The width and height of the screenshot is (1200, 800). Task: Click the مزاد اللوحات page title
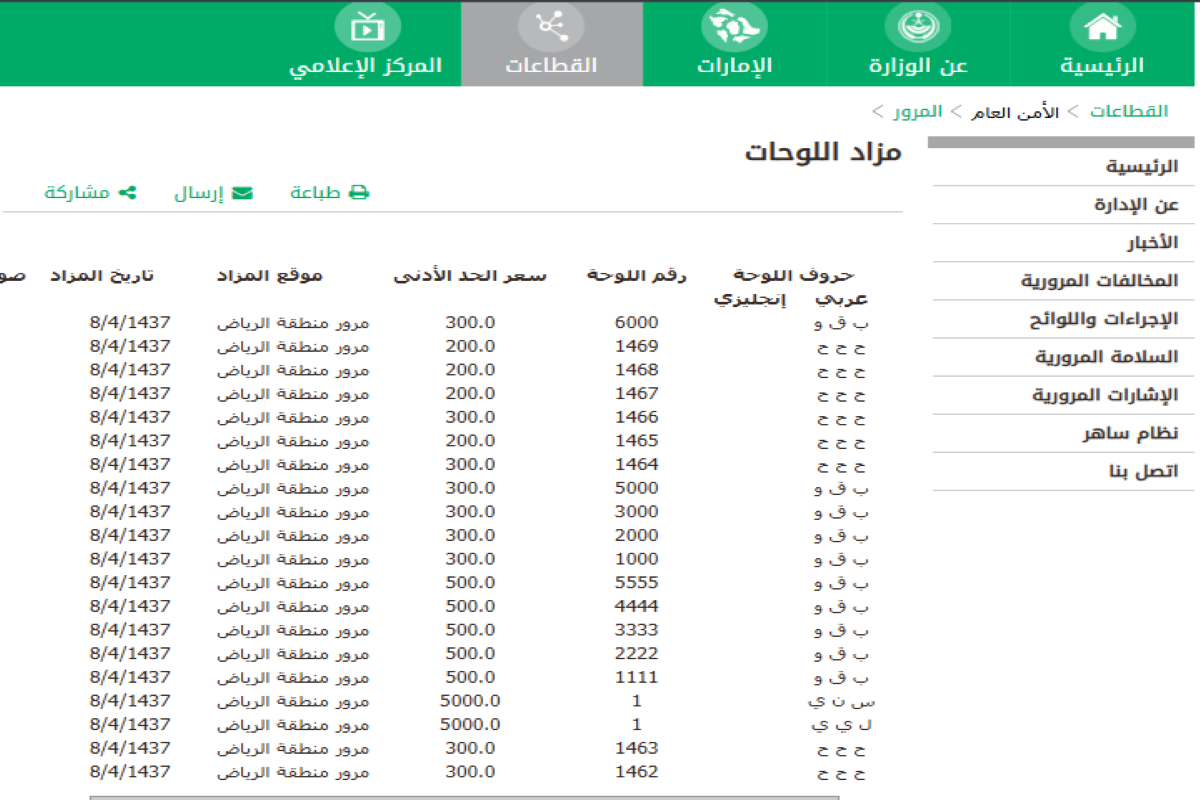(823, 153)
